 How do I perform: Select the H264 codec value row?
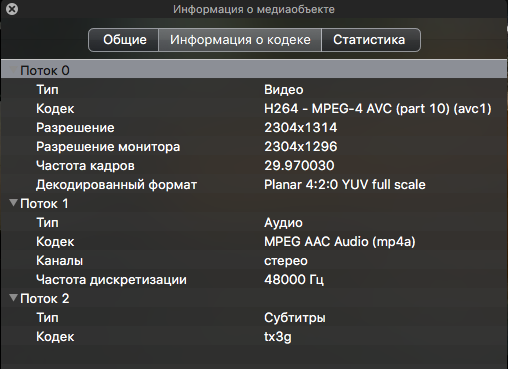[254, 108]
